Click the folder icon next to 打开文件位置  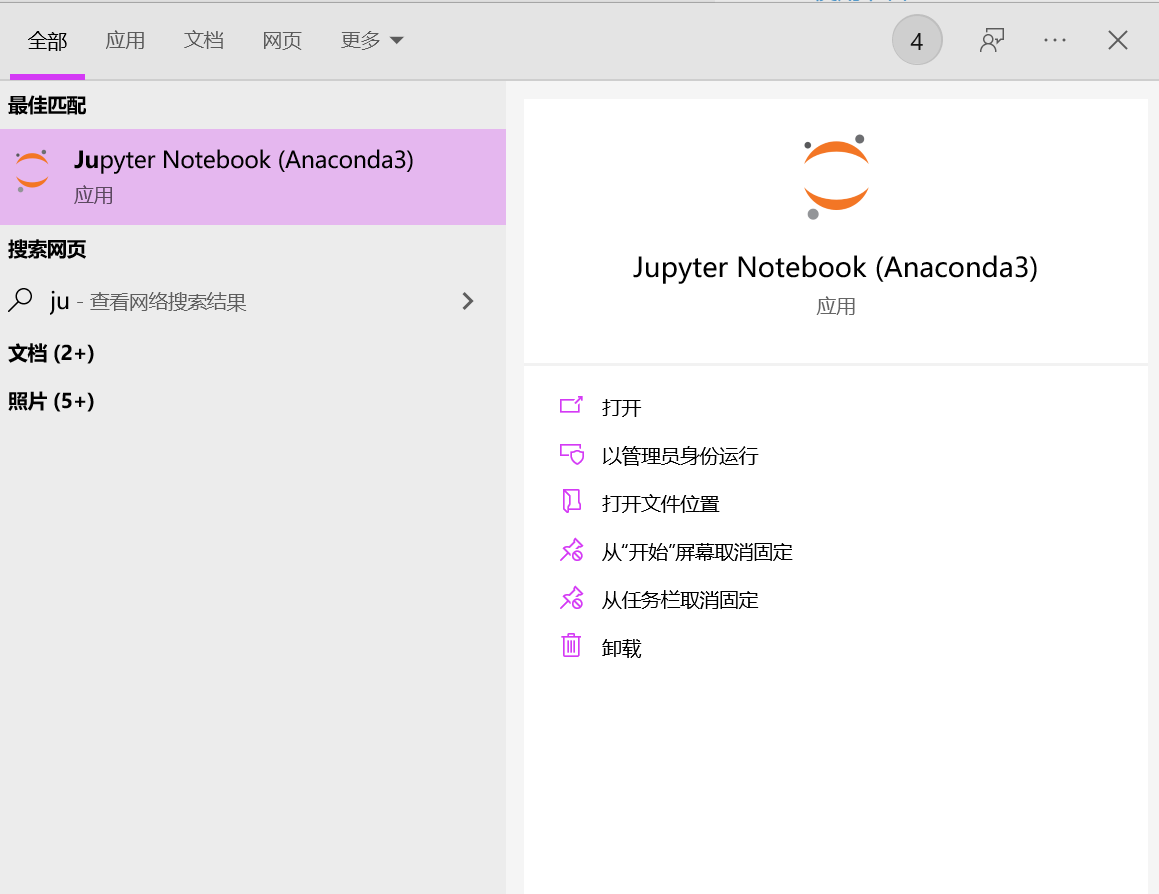click(572, 503)
